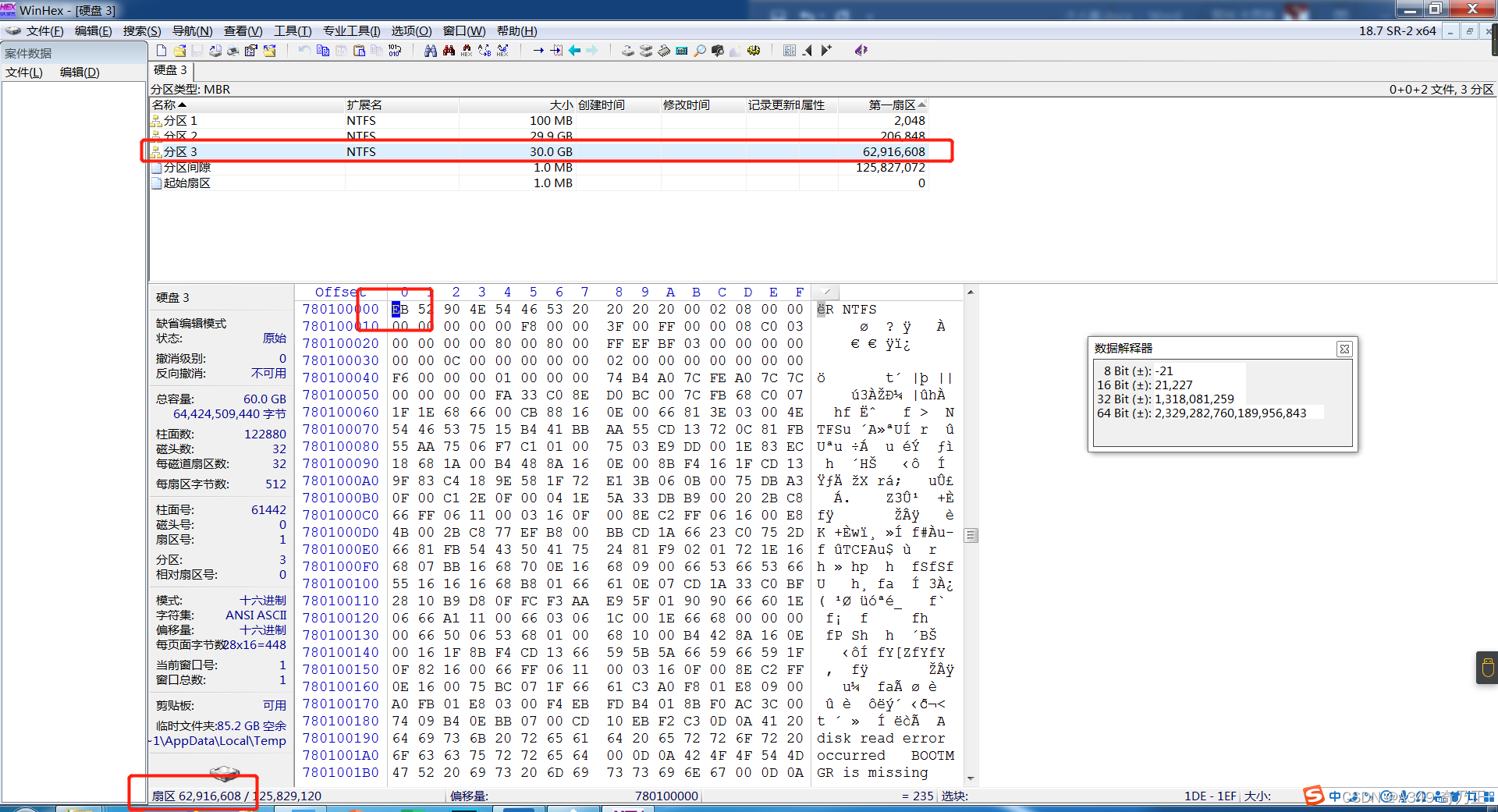
Task: Click the Open RAM chip icon
Action: point(664,51)
